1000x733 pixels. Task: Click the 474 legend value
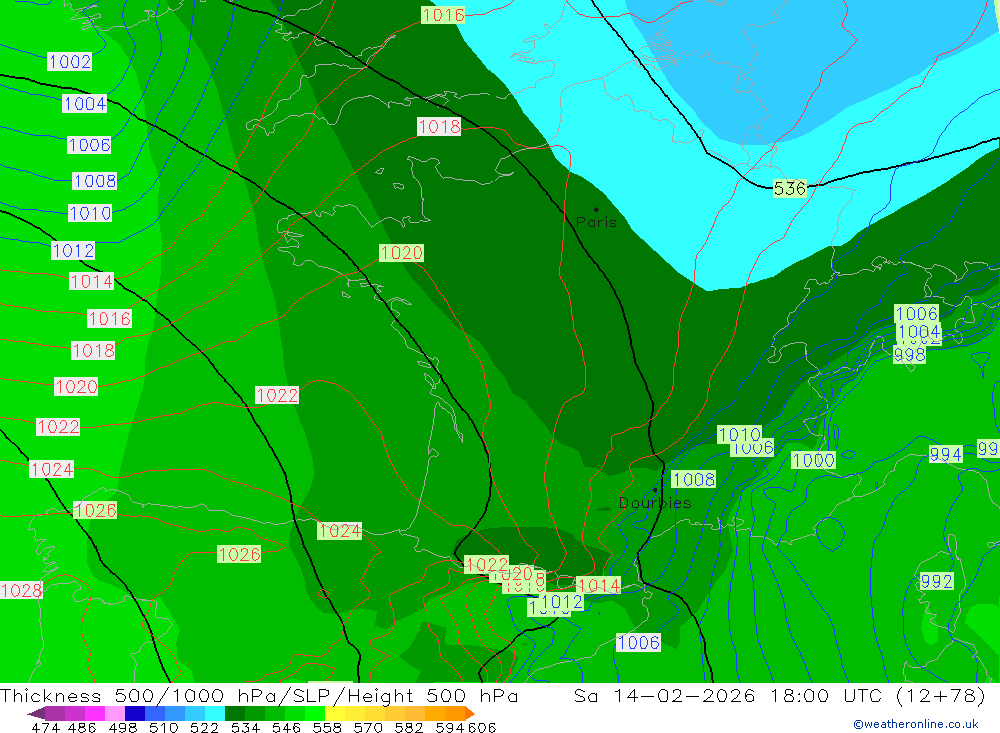[45, 727]
